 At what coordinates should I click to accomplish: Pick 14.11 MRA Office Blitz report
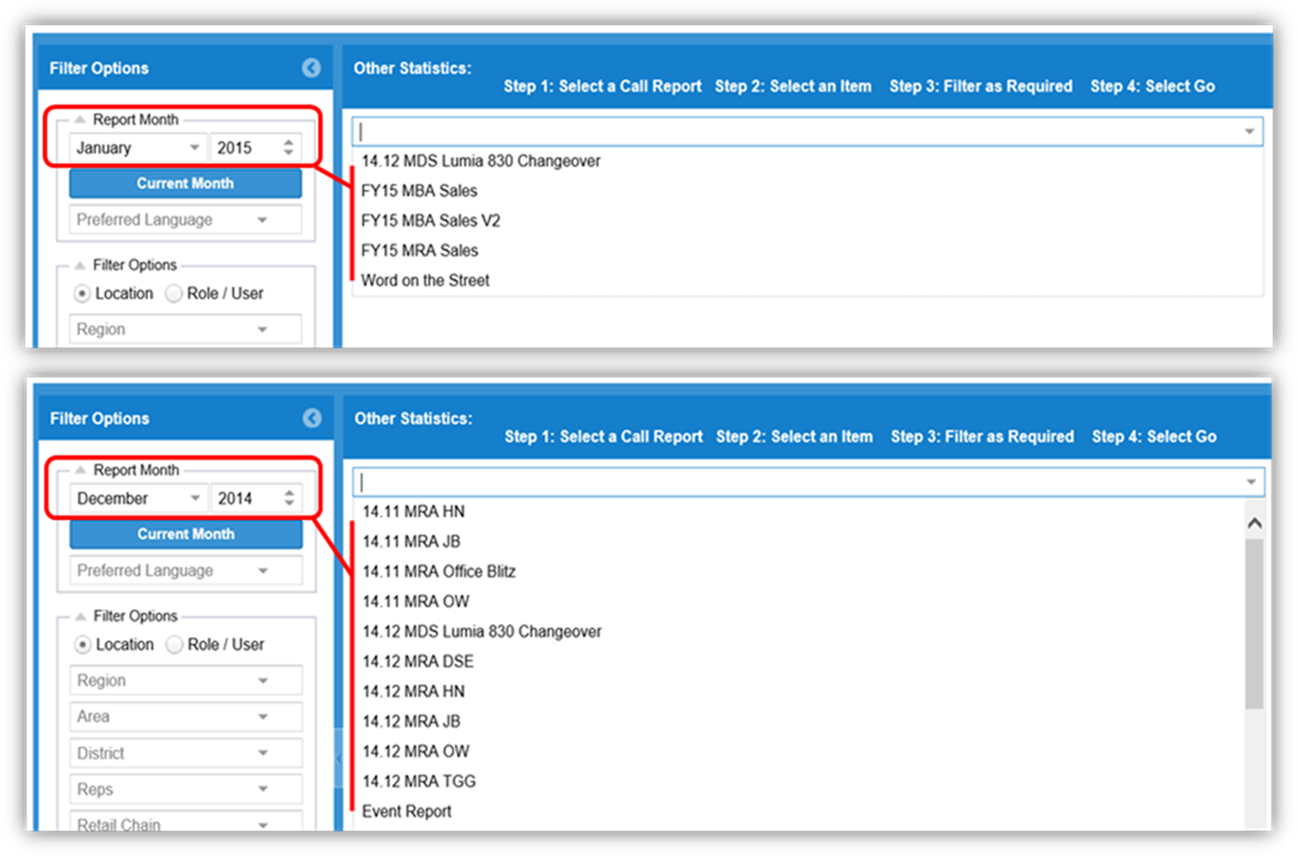click(439, 572)
